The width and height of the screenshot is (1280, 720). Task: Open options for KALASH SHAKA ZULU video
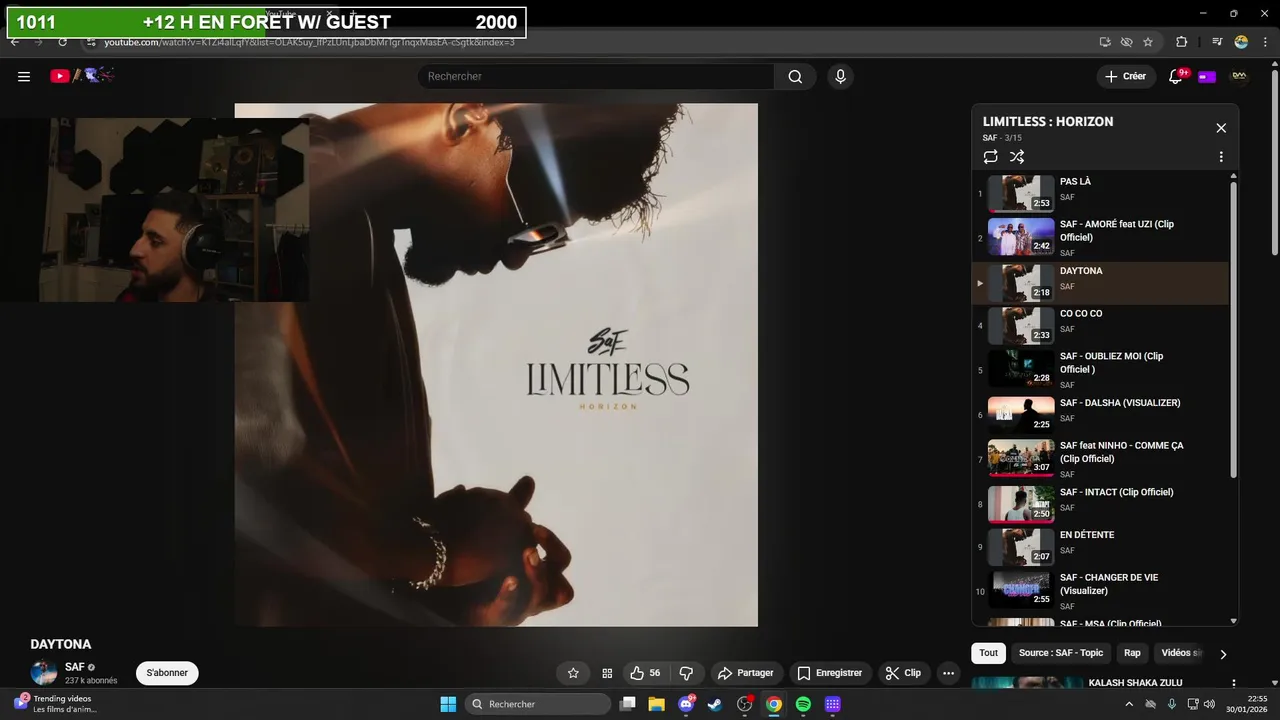point(1232,683)
